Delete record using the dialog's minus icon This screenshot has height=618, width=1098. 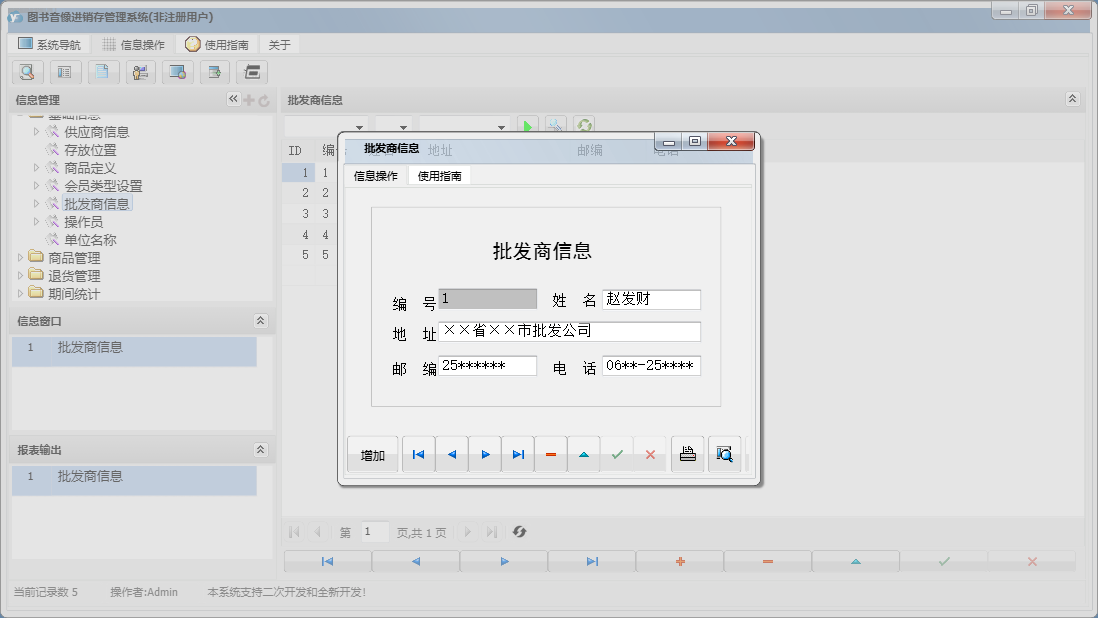click(551, 455)
